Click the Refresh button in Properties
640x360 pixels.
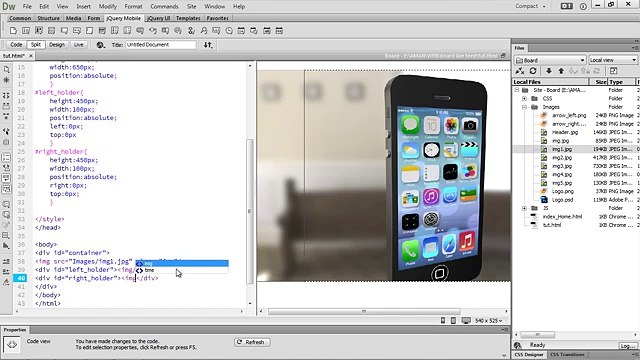[x=252, y=342]
